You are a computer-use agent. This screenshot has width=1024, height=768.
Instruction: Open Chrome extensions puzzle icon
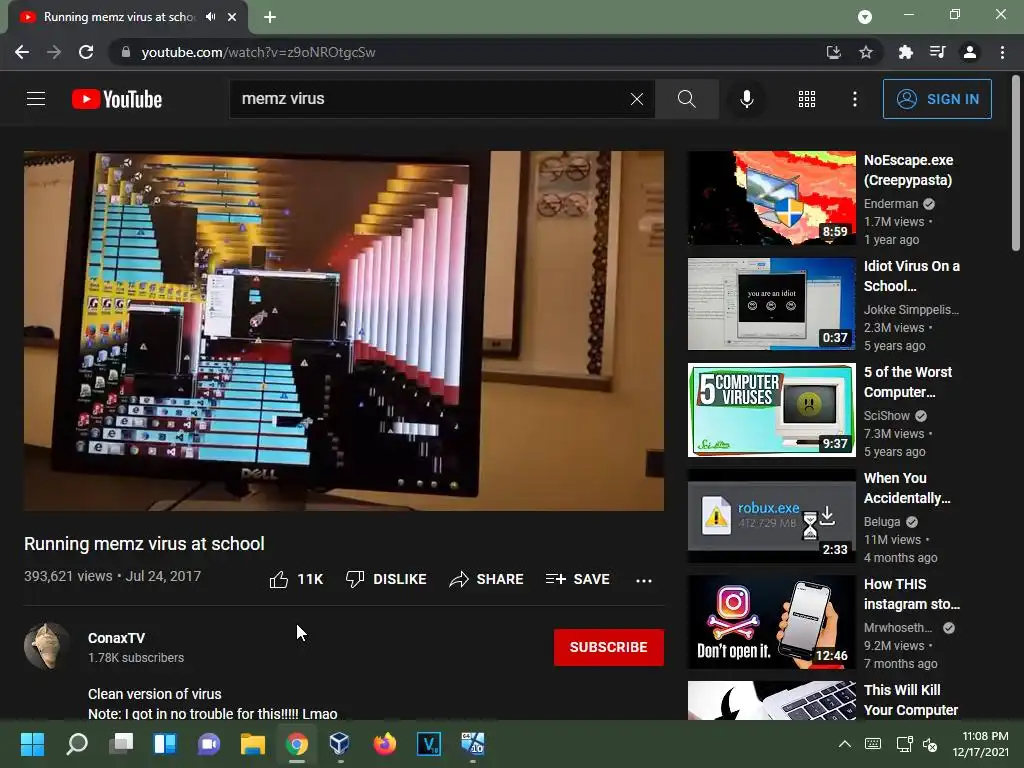pos(905,52)
